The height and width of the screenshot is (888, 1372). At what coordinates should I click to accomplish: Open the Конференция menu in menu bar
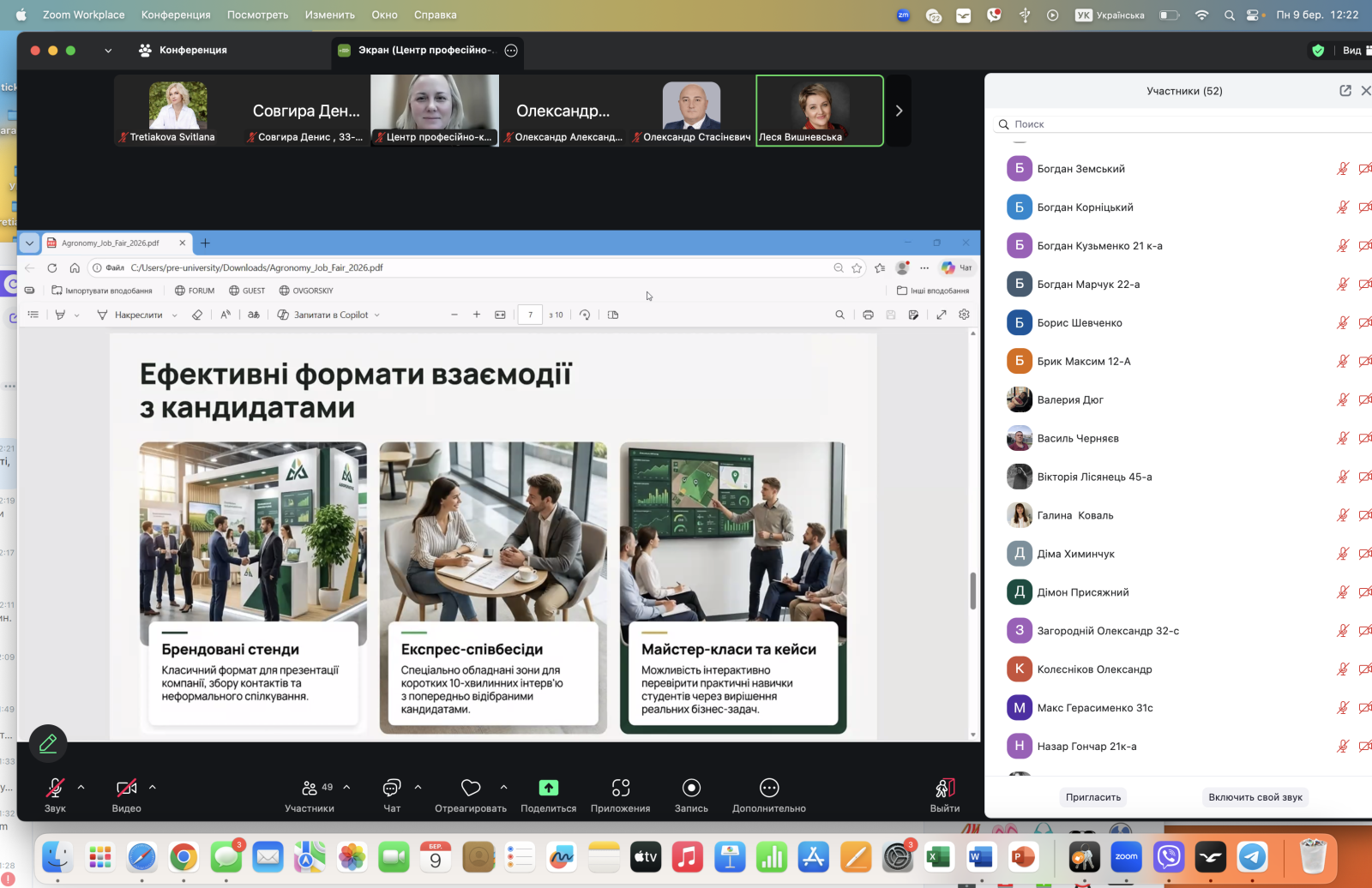tap(175, 15)
